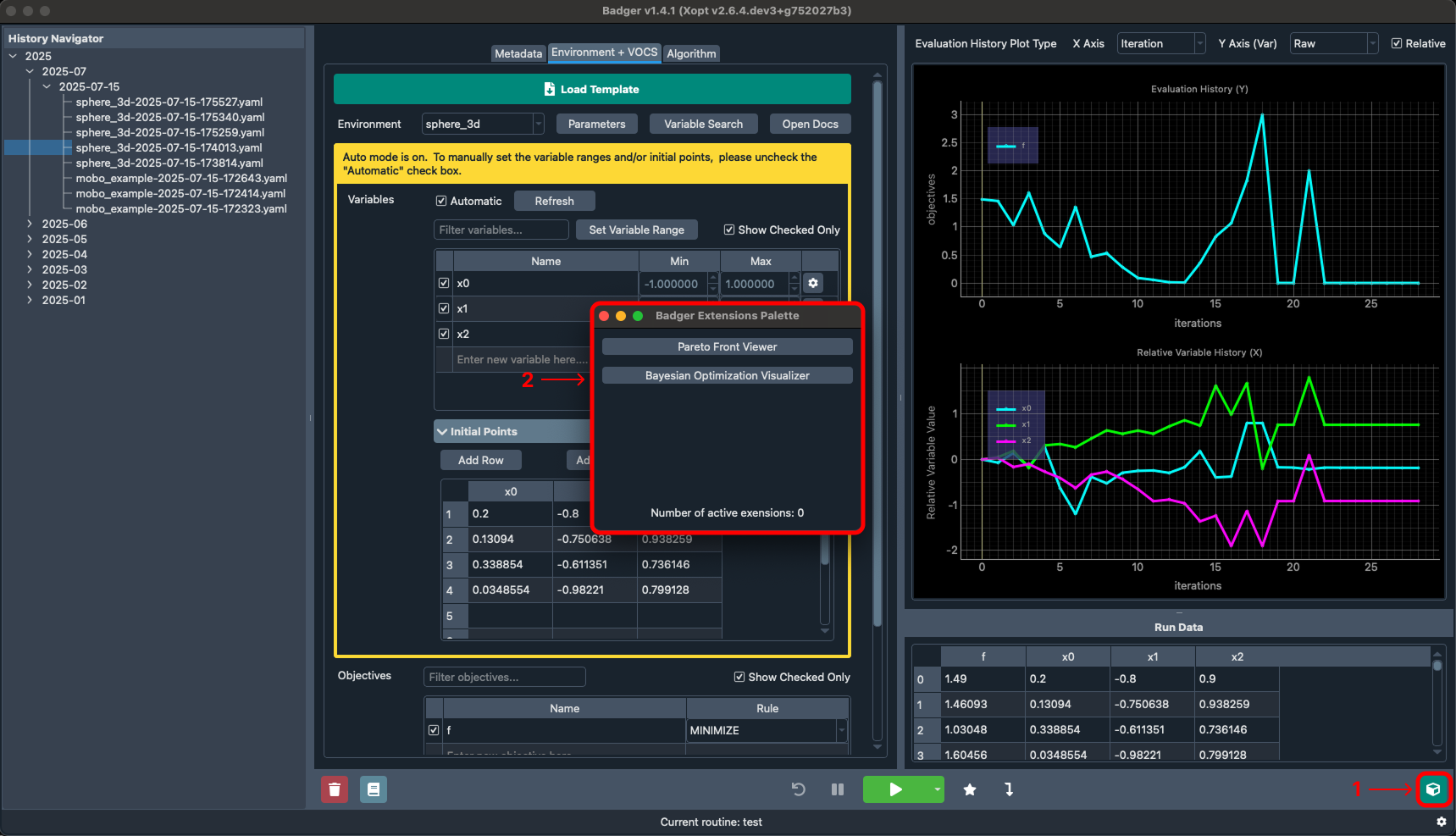
Task: Click the reset undo arrow icon
Action: click(798, 789)
